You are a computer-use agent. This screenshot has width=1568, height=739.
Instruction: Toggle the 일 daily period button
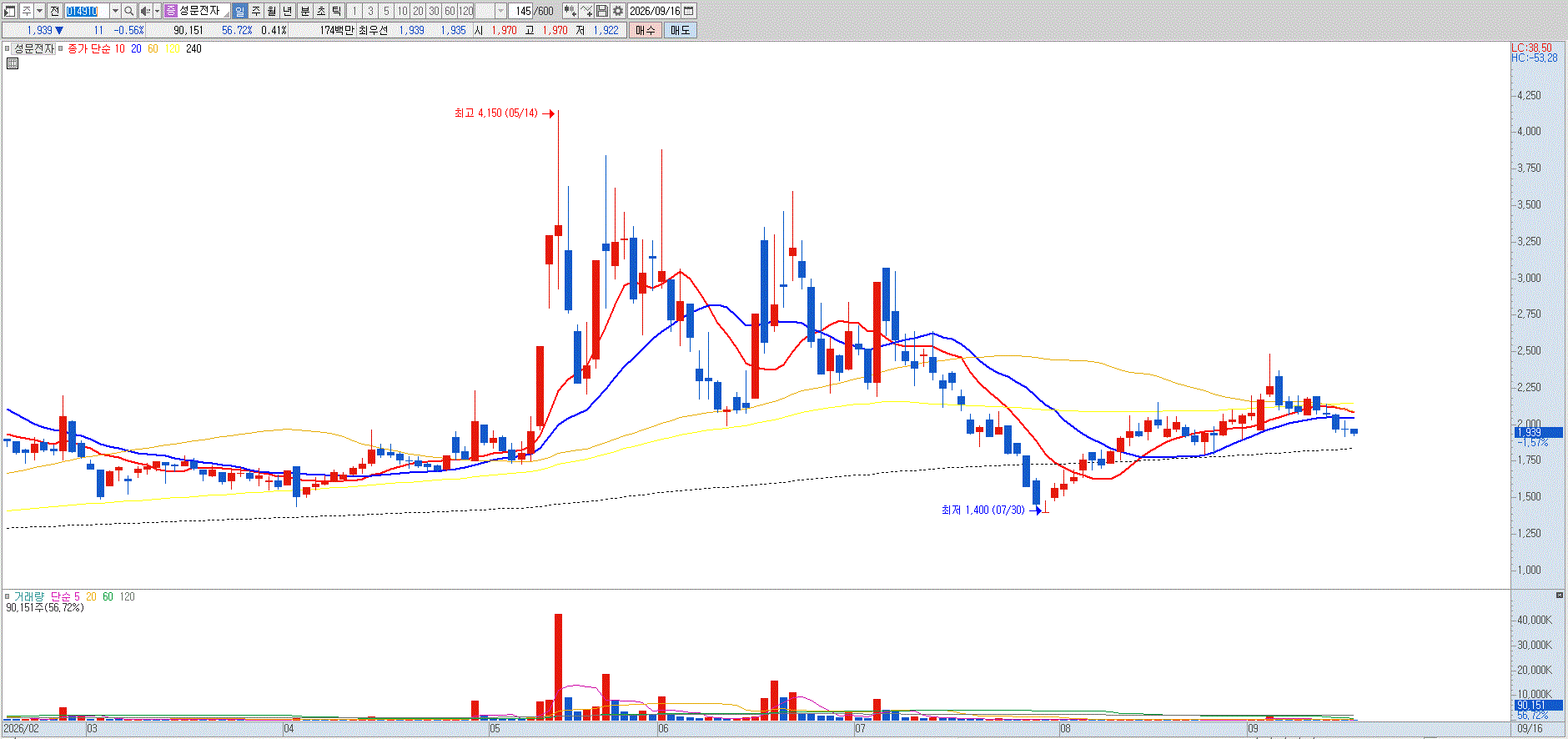coord(240,11)
